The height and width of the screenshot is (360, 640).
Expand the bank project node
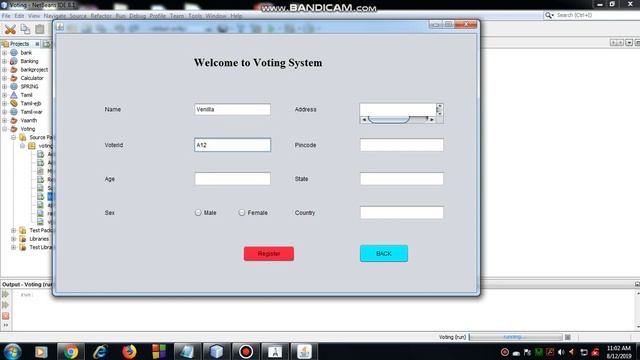click(4, 53)
